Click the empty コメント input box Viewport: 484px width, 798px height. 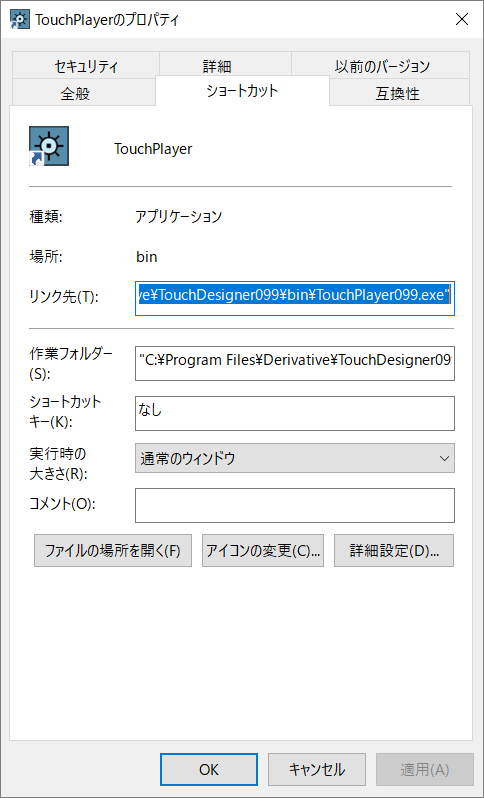click(x=295, y=505)
